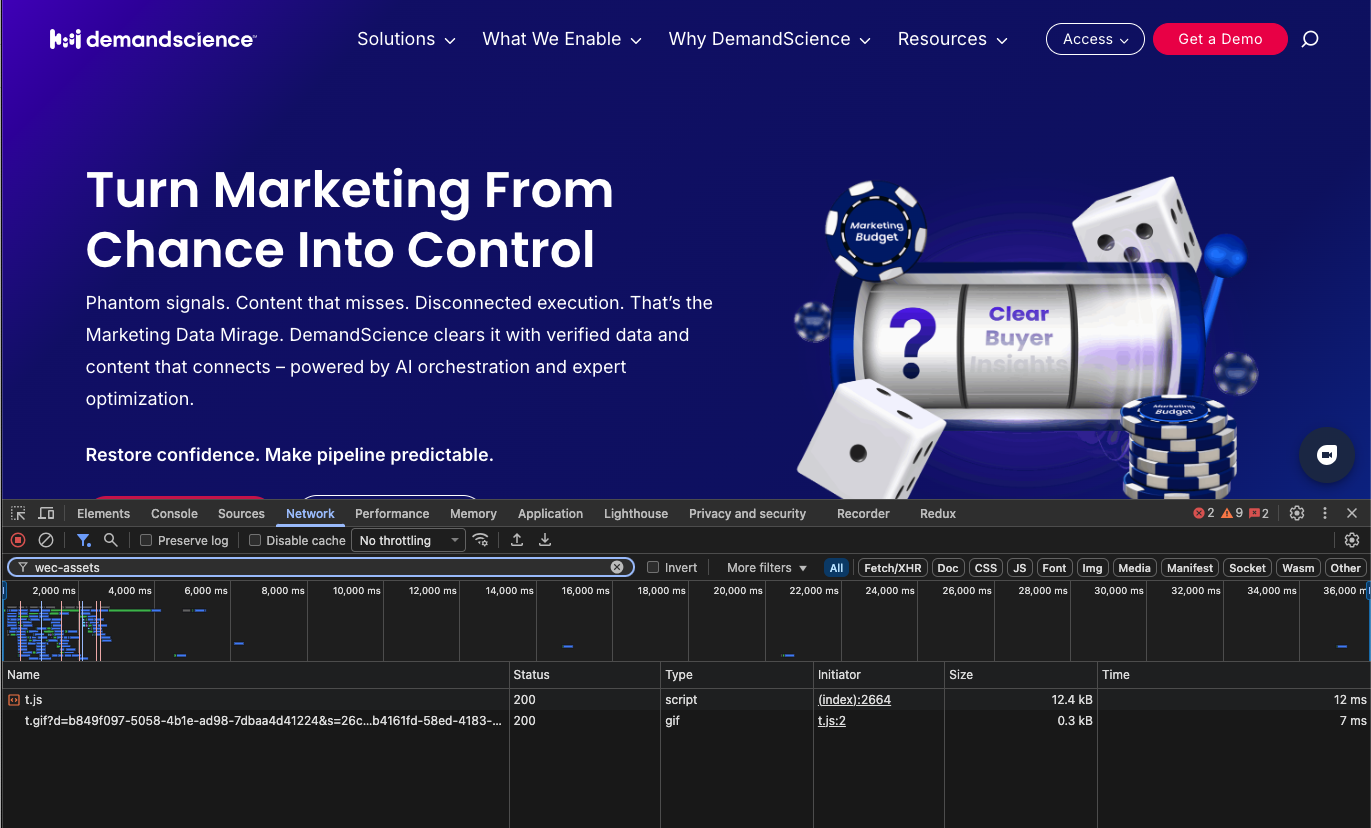Check Disable cache option
The width and height of the screenshot is (1371, 828).
pyautogui.click(x=255, y=540)
